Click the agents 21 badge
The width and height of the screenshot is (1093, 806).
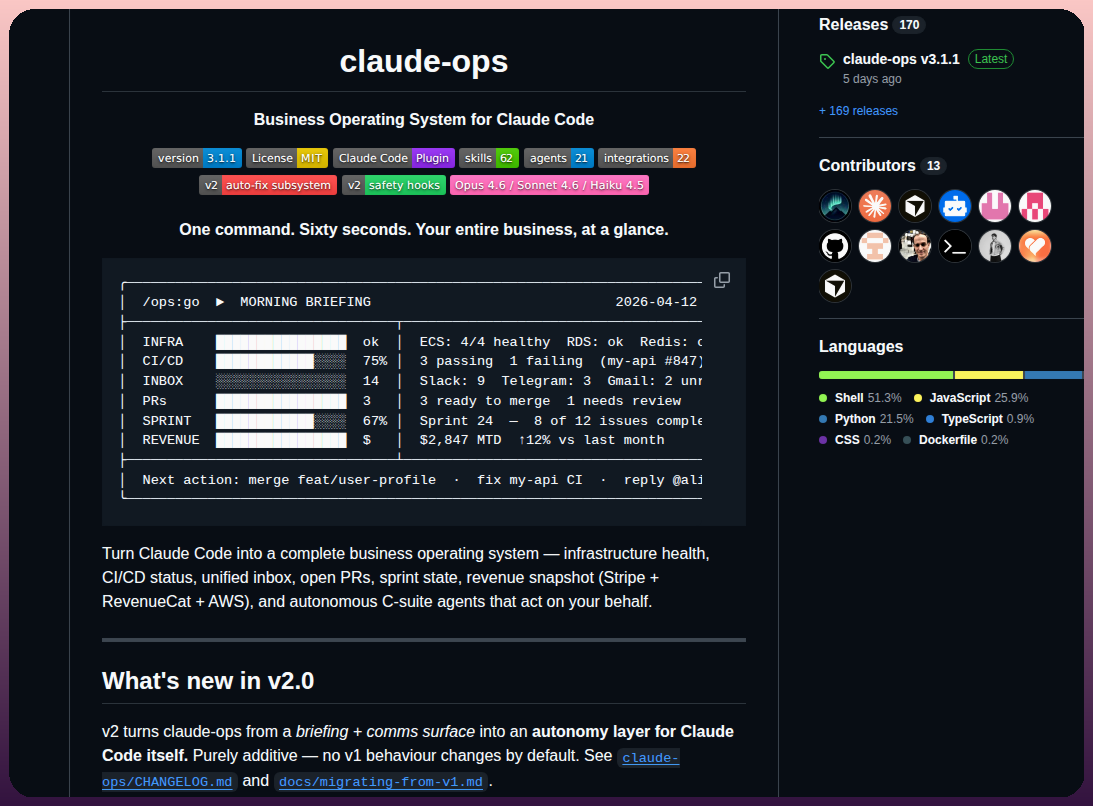pyautogui.click(x=559, y=158)
